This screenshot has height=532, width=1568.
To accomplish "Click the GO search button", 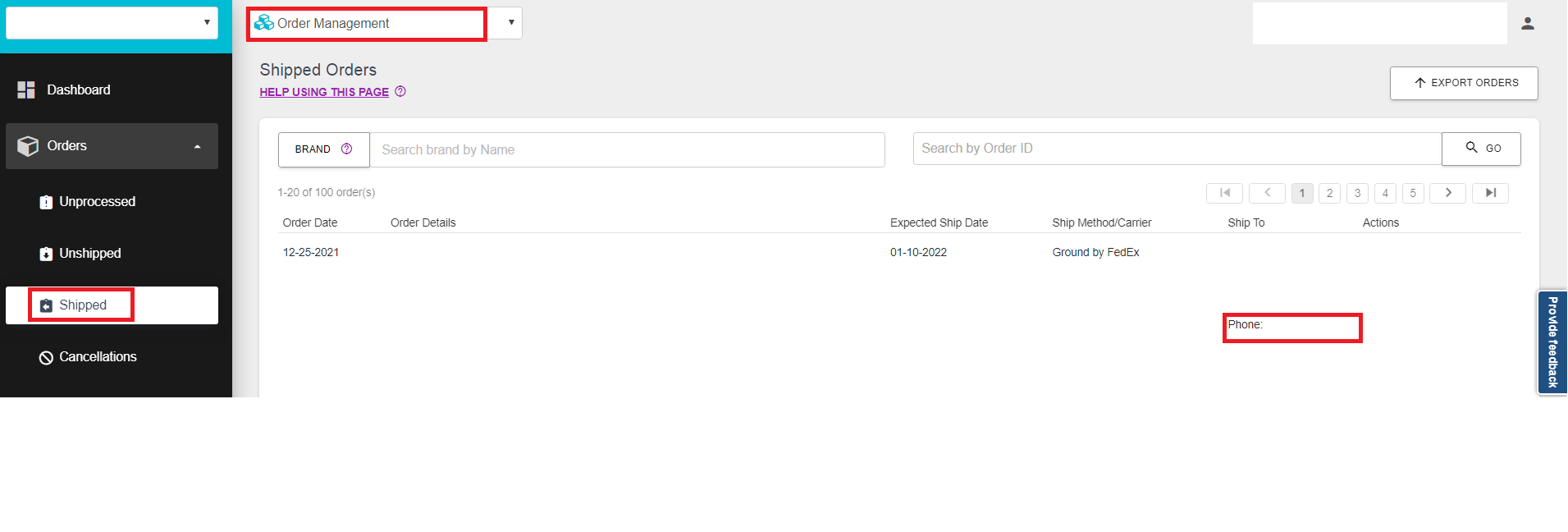I will point(1481,149).
